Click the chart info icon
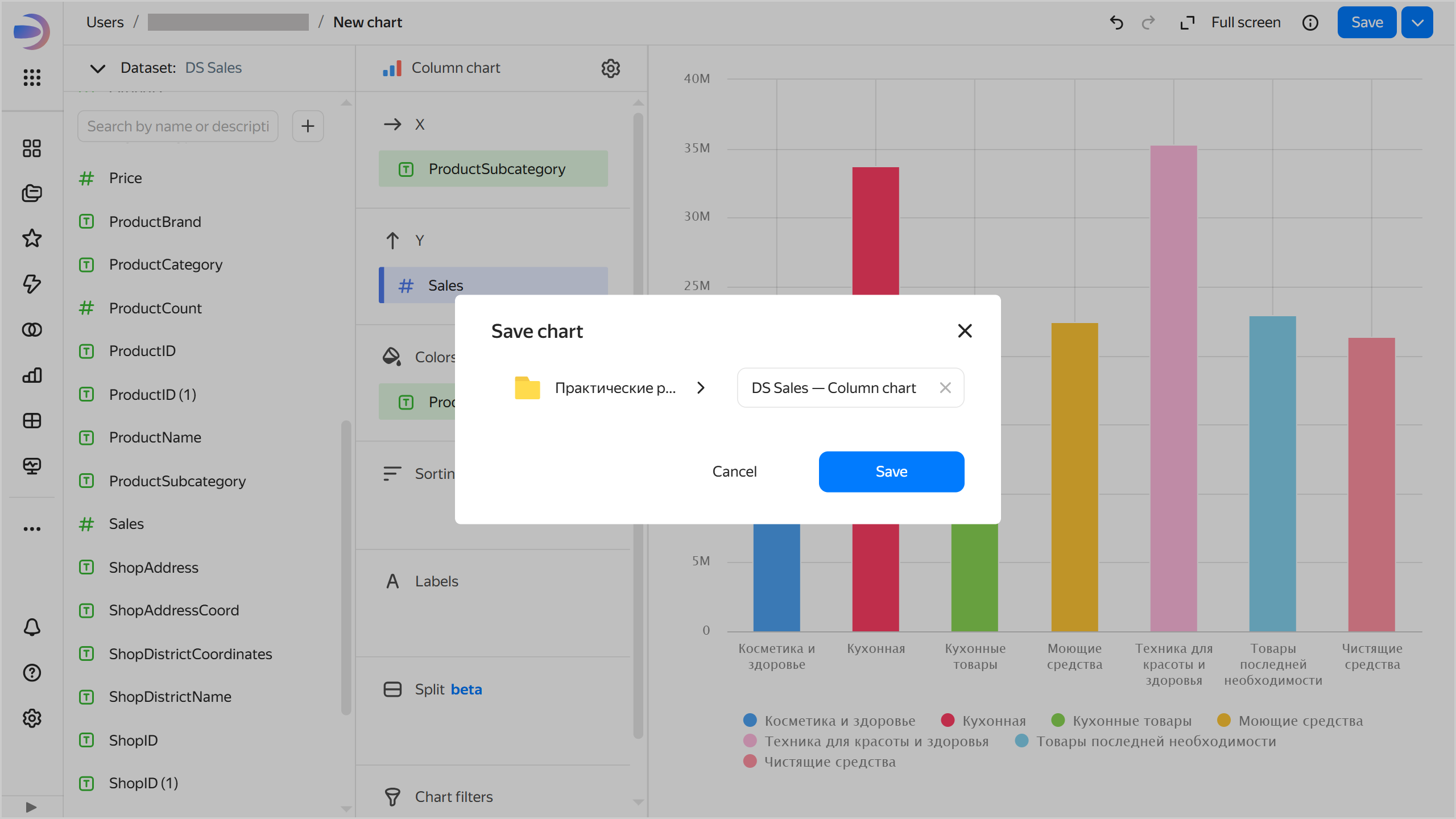This screenshot has width=1456, height=819. tap(1310, 23)
